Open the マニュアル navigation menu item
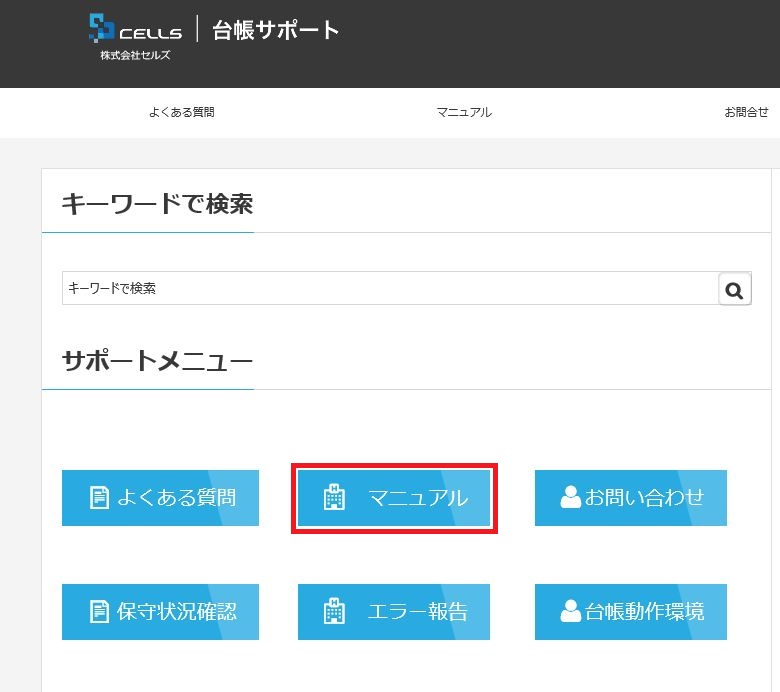 pyautogui.click(x=464, y=112)
